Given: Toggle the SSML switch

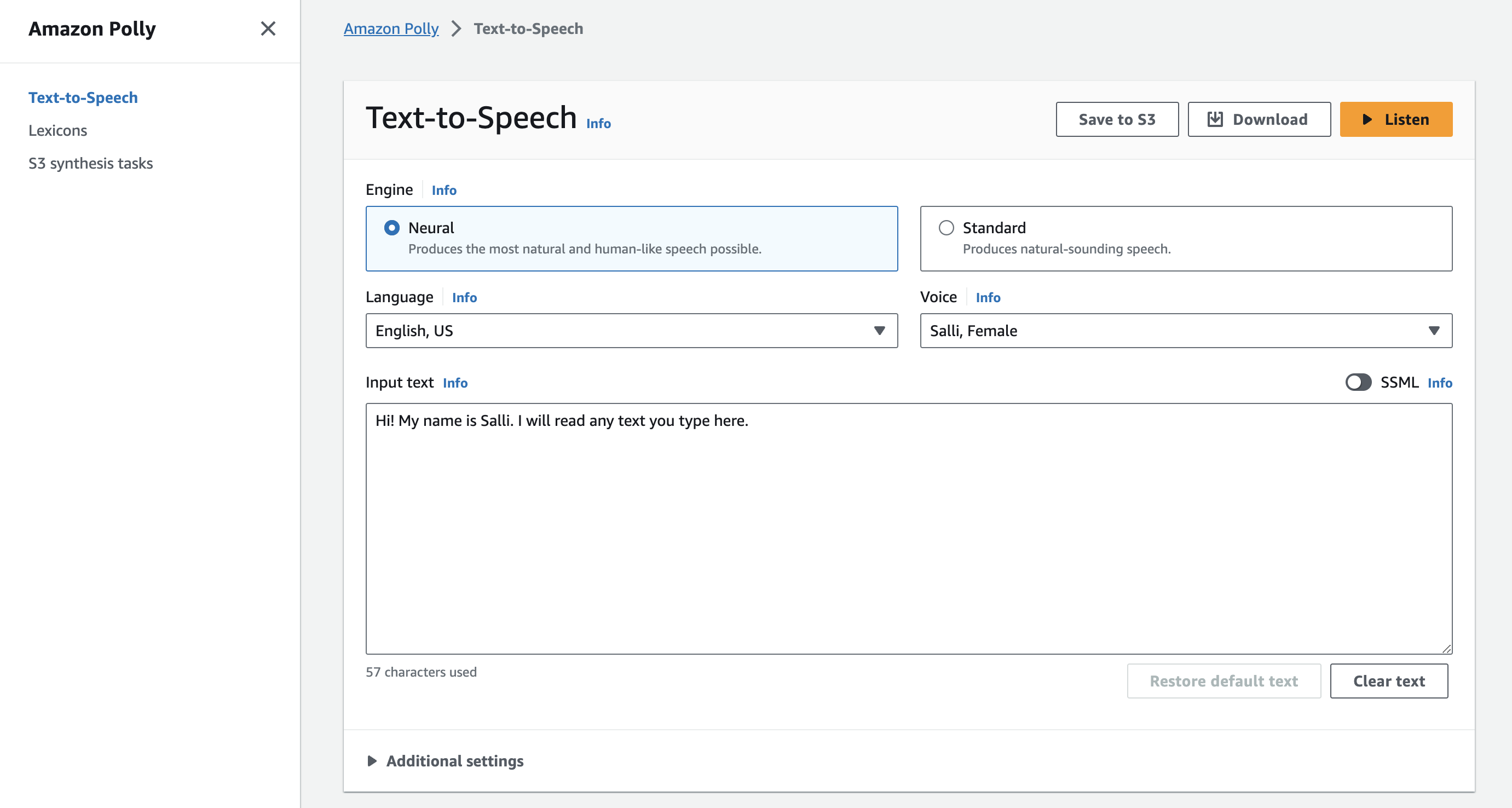Looking at the screenshot, I should click(1358, 382).
